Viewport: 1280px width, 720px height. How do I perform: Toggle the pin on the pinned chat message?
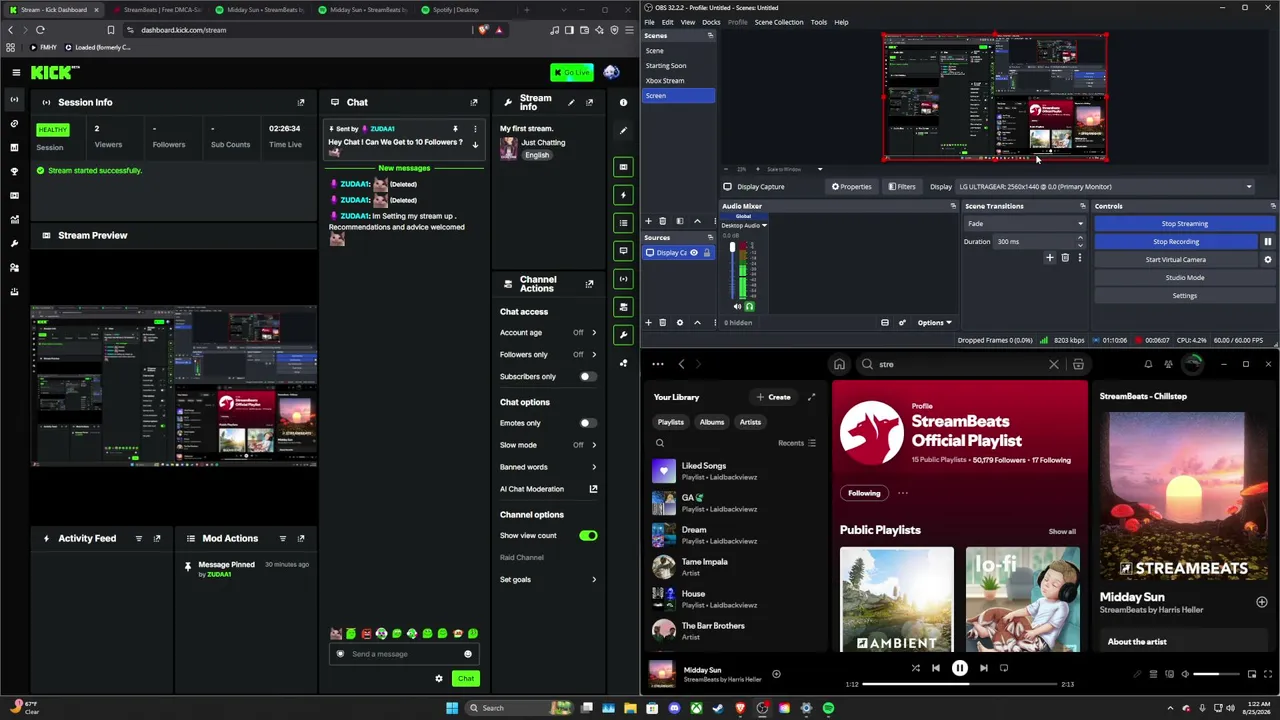(x=455, y=129)
